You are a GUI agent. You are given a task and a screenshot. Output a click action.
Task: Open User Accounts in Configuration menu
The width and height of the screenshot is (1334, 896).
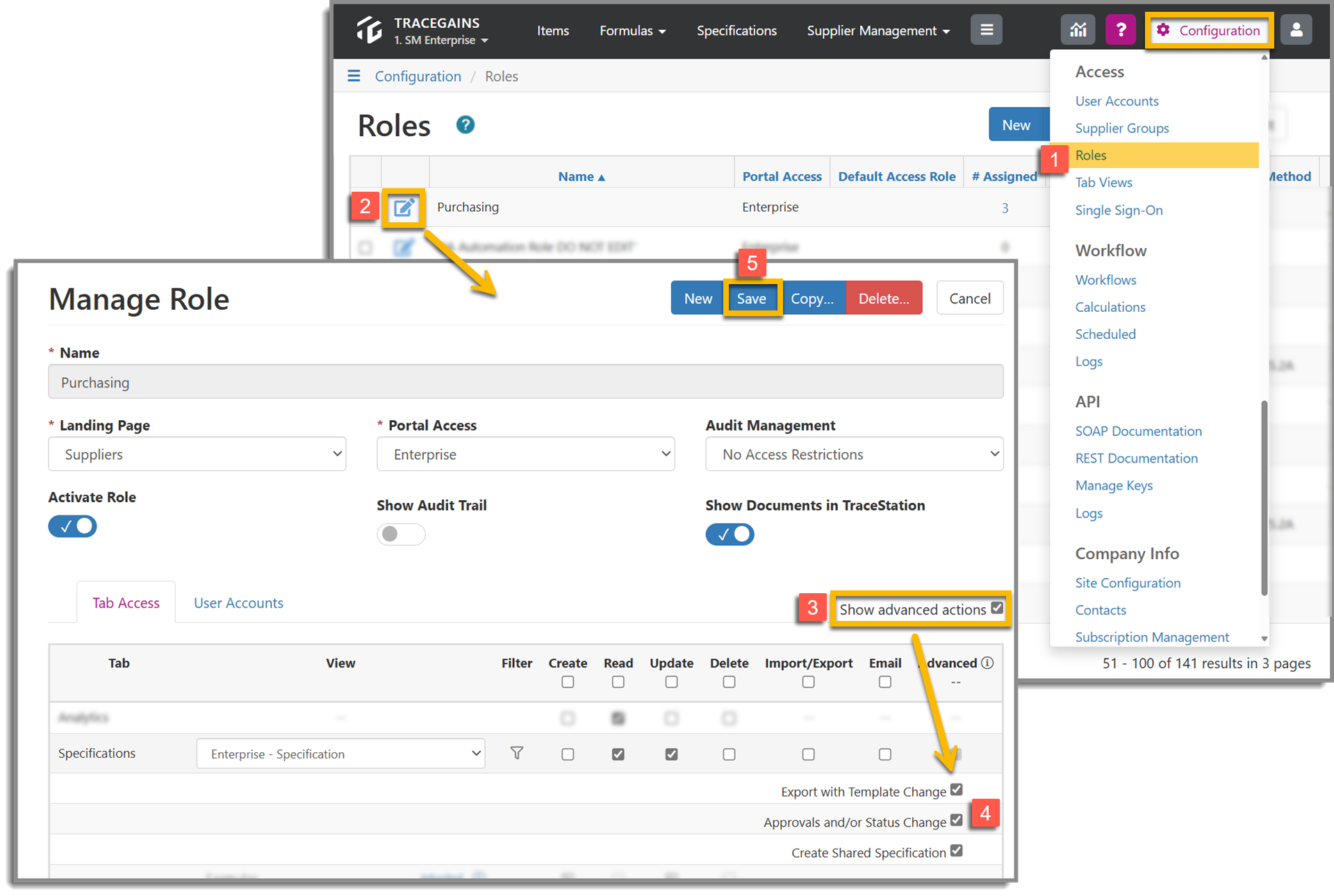1117,101
